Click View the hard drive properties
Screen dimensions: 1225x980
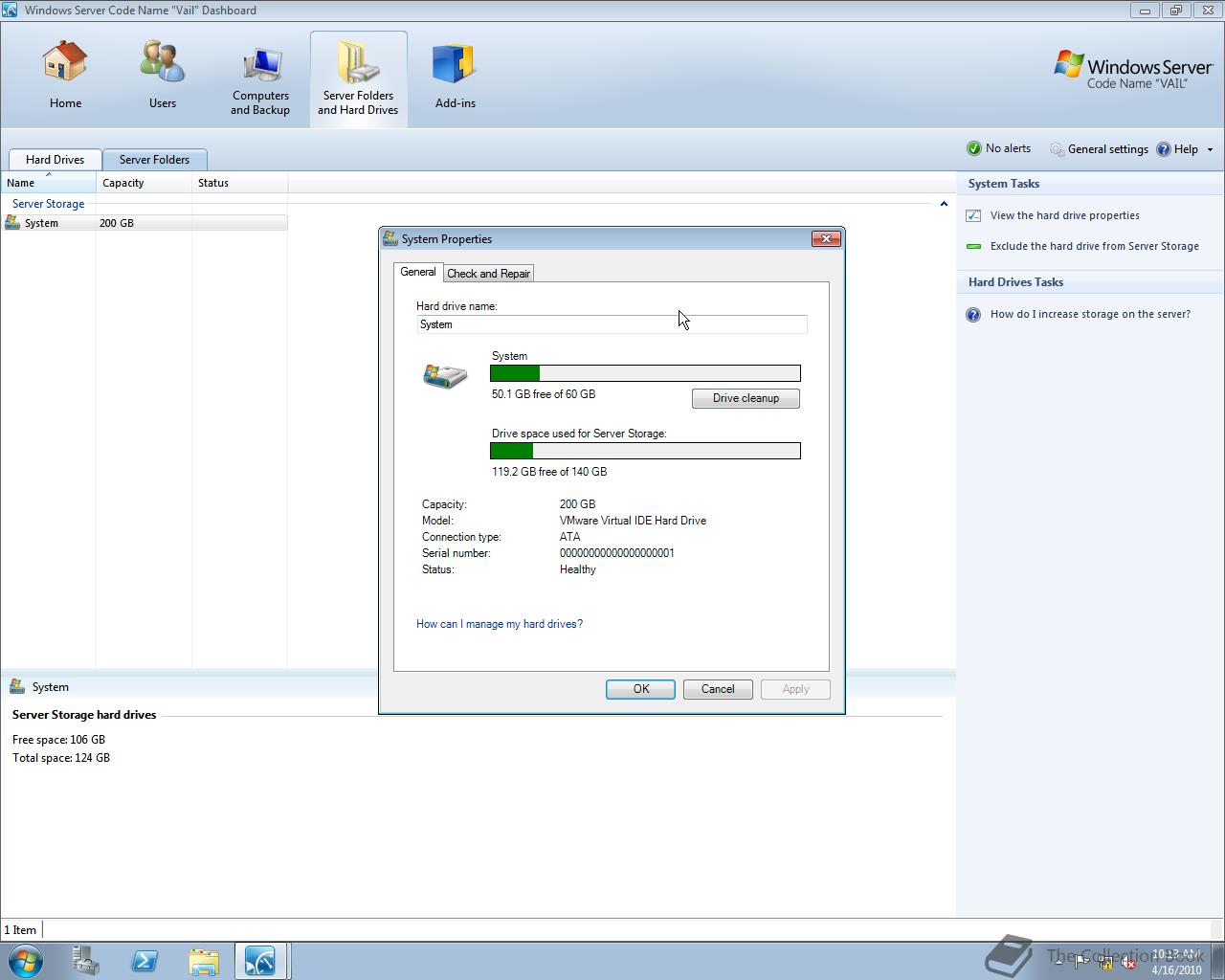point(1064,215)
